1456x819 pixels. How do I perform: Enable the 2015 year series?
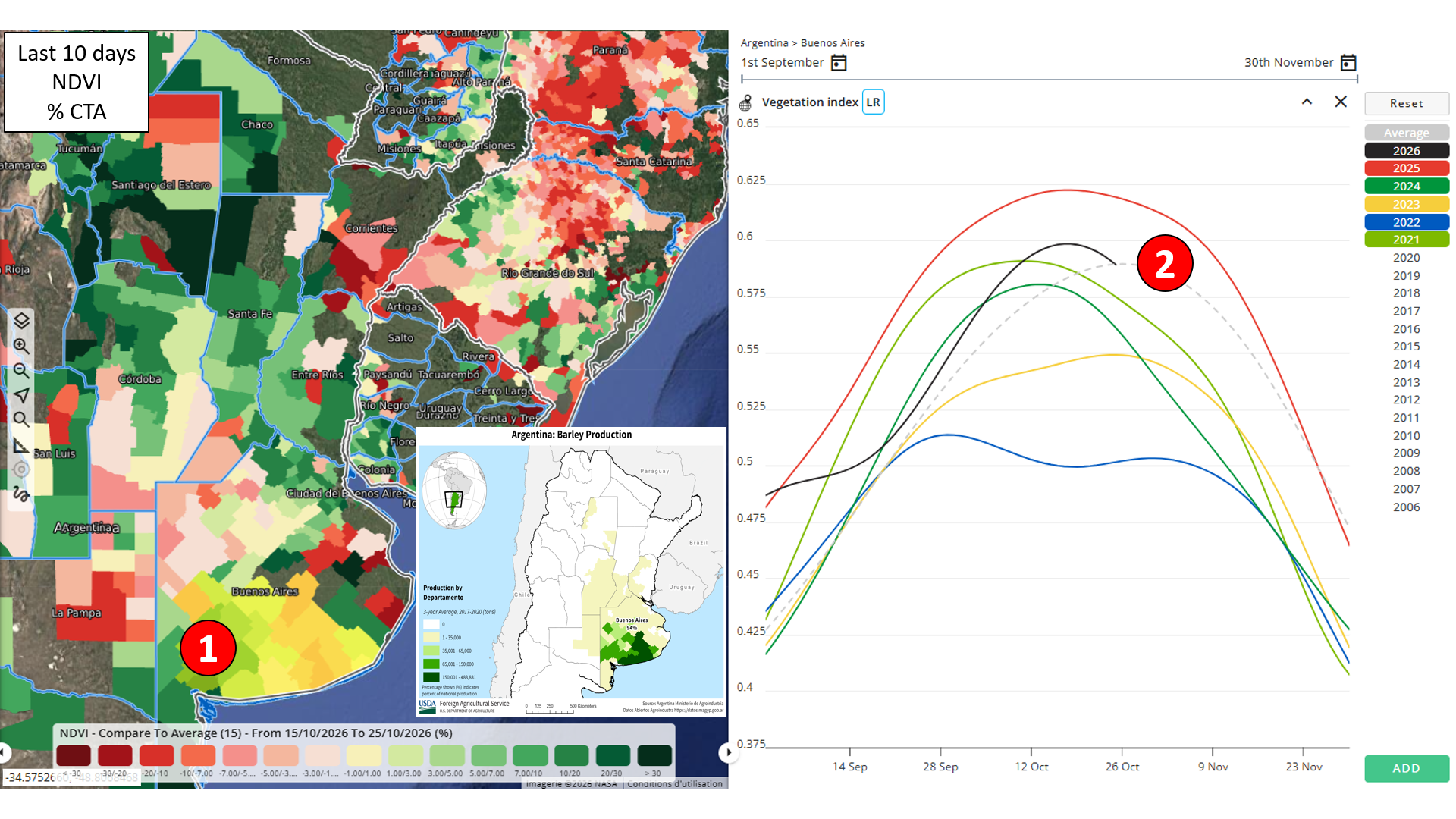point(1407,347)
